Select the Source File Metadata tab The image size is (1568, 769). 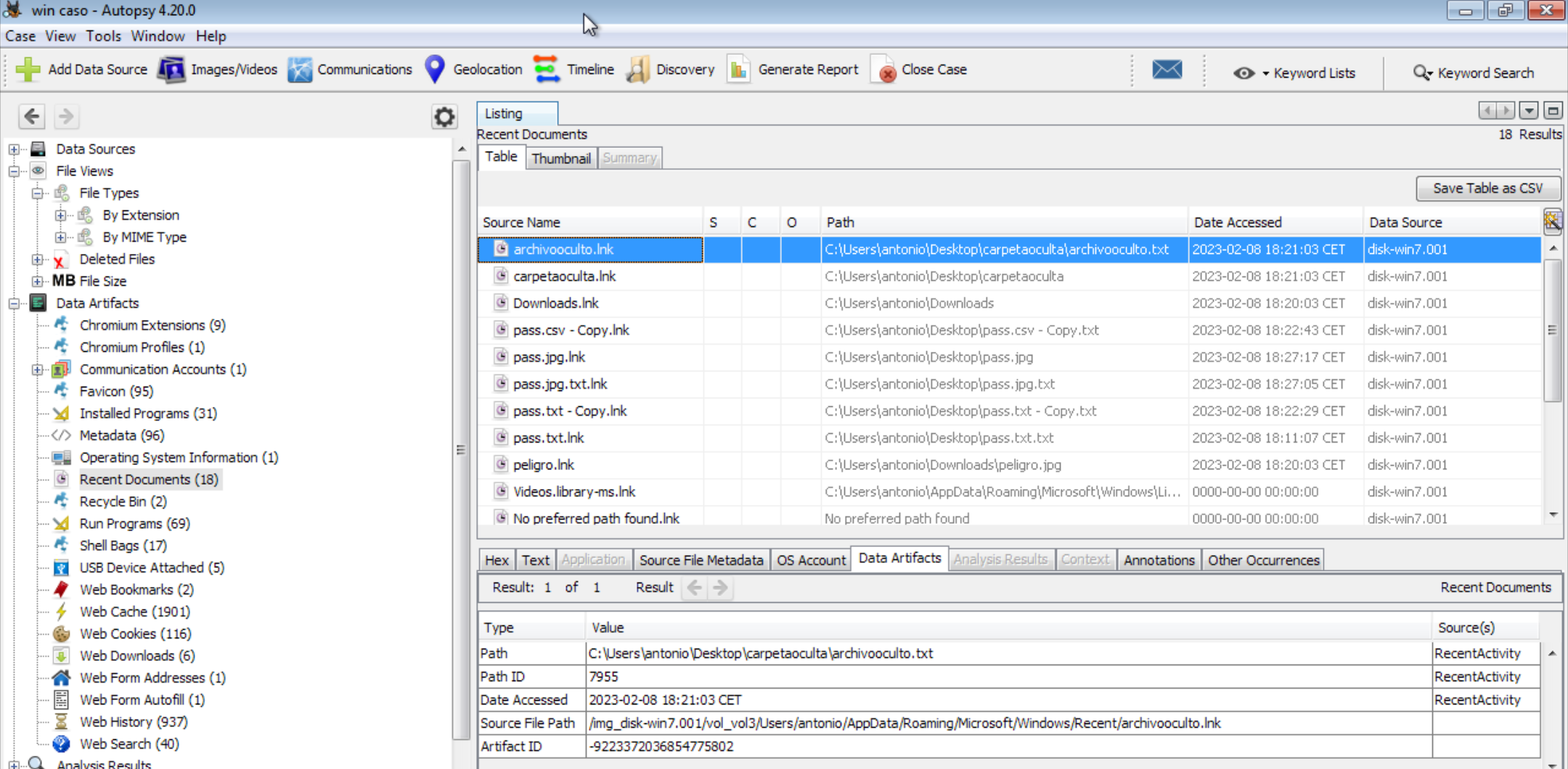[x=701, y=560]
